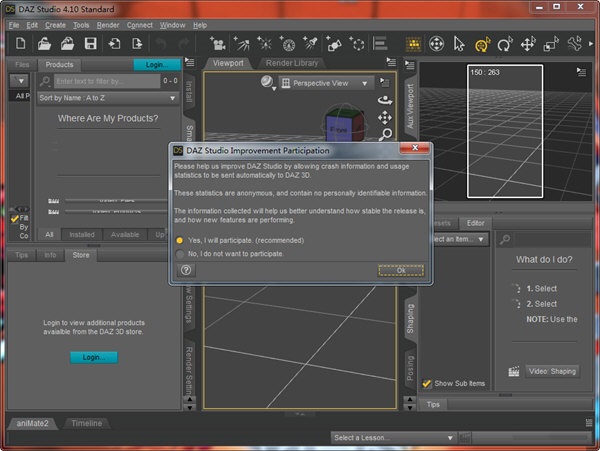Click the shading sphere icon in viewport
This screenshot has width=600, height=451.
(269, 83)
